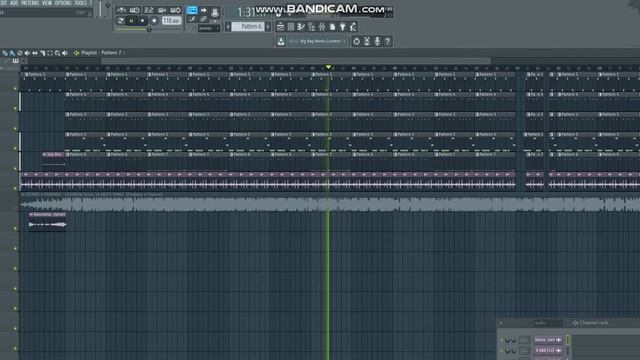Select the Paint brush tool in playlist

point(12,53)
